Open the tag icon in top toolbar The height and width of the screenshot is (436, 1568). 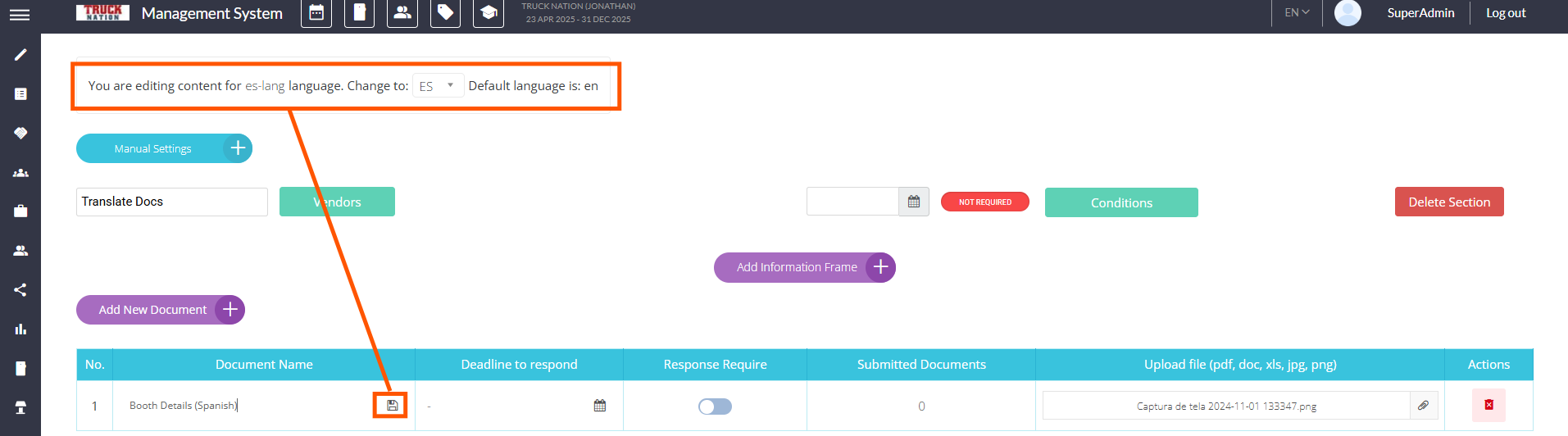click(x=445, y=13)
